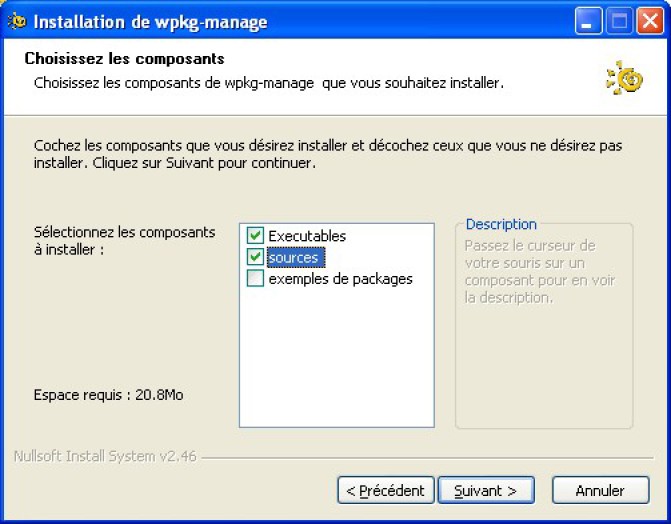Go back with the Précédent button
671x524 pixels.
coord(386,491)
